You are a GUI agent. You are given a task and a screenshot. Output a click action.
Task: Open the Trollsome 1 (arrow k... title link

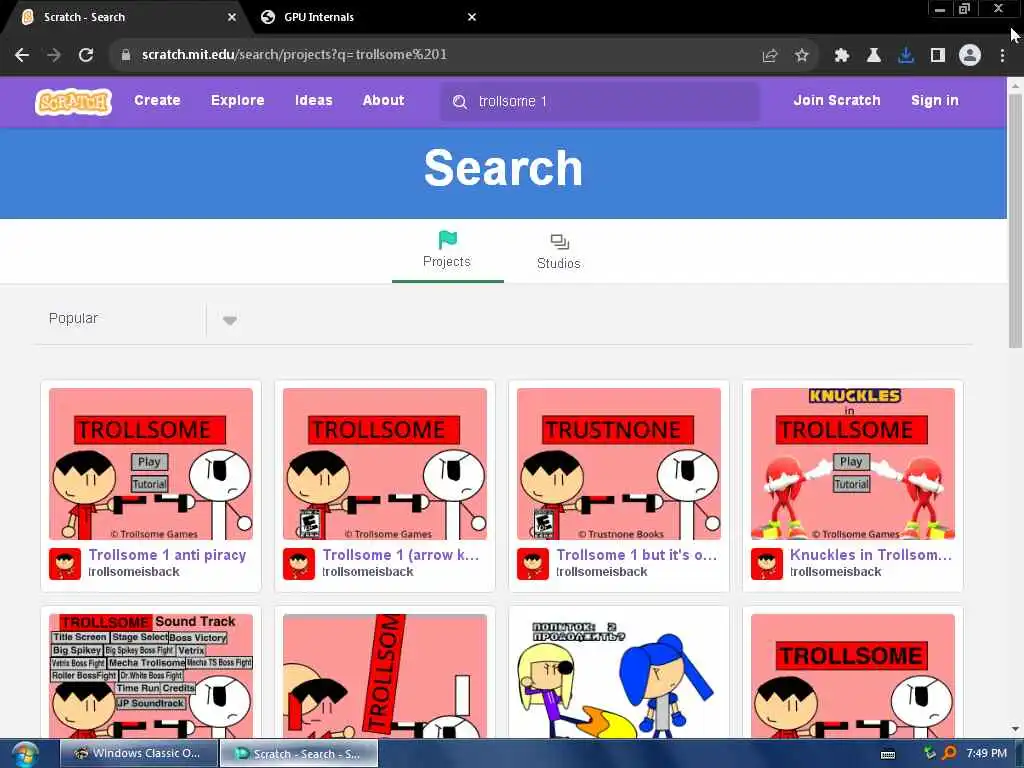pyautogui.click(x=401, y=555)
